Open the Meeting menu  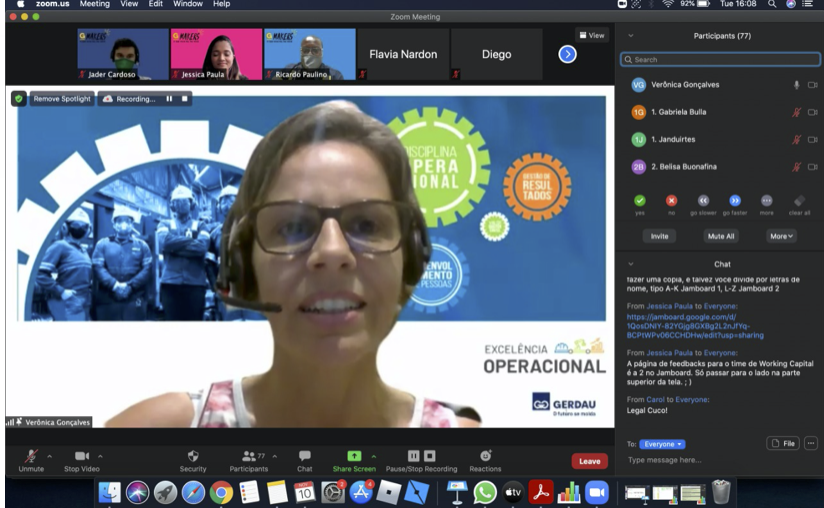tap(95, 4)
